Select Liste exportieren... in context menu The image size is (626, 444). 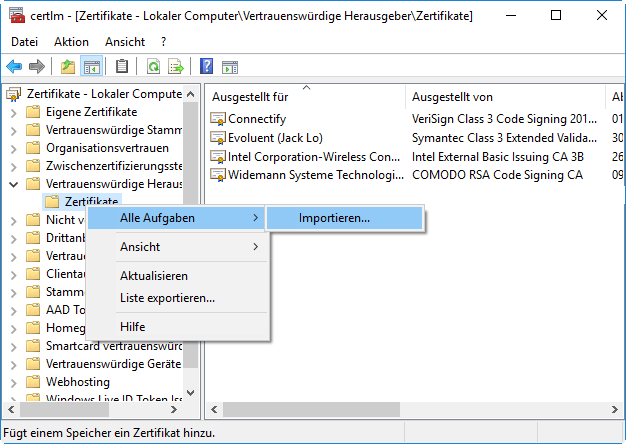tap(167, 297)
